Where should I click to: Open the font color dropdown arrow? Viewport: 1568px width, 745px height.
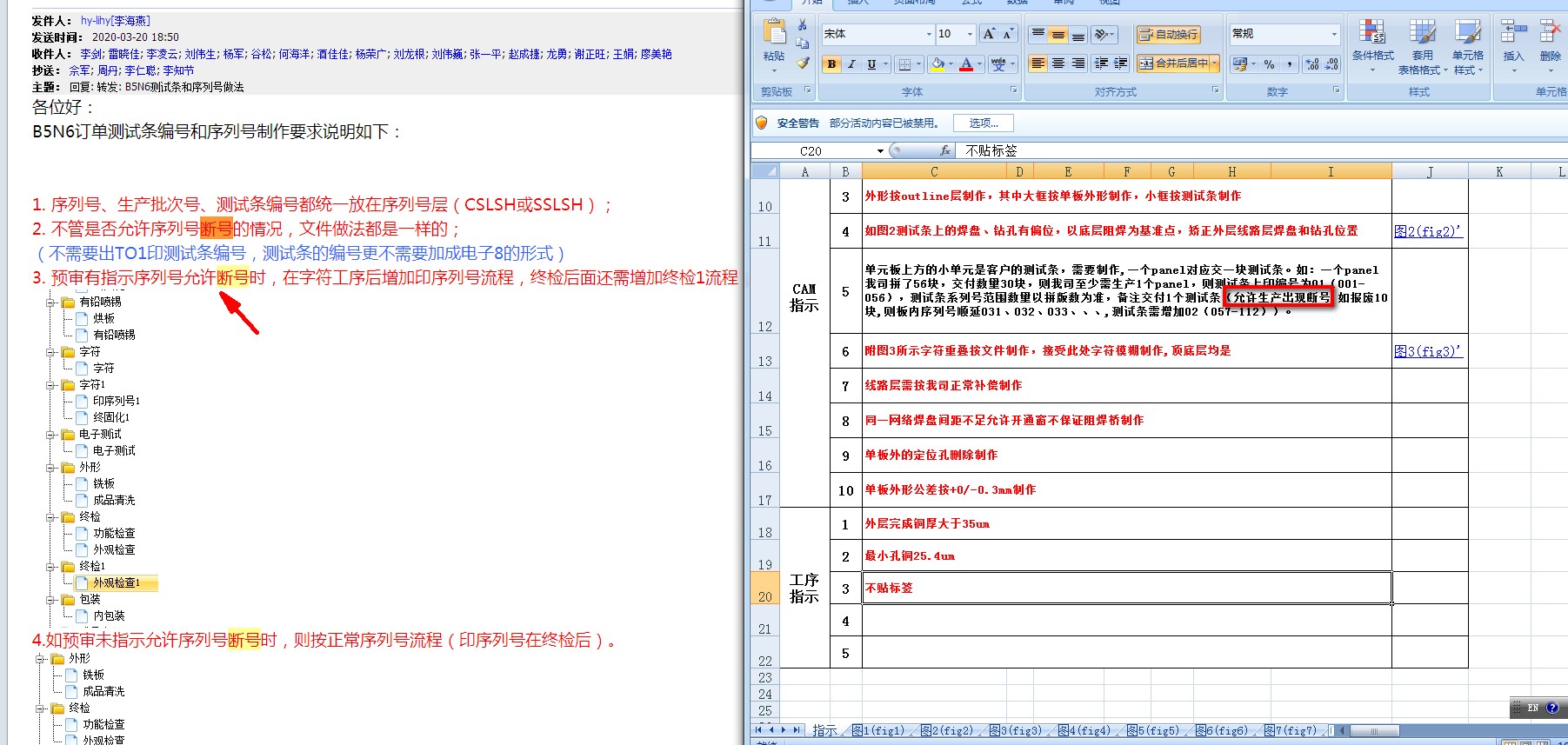pyautogui.click(x=979, y=63)
